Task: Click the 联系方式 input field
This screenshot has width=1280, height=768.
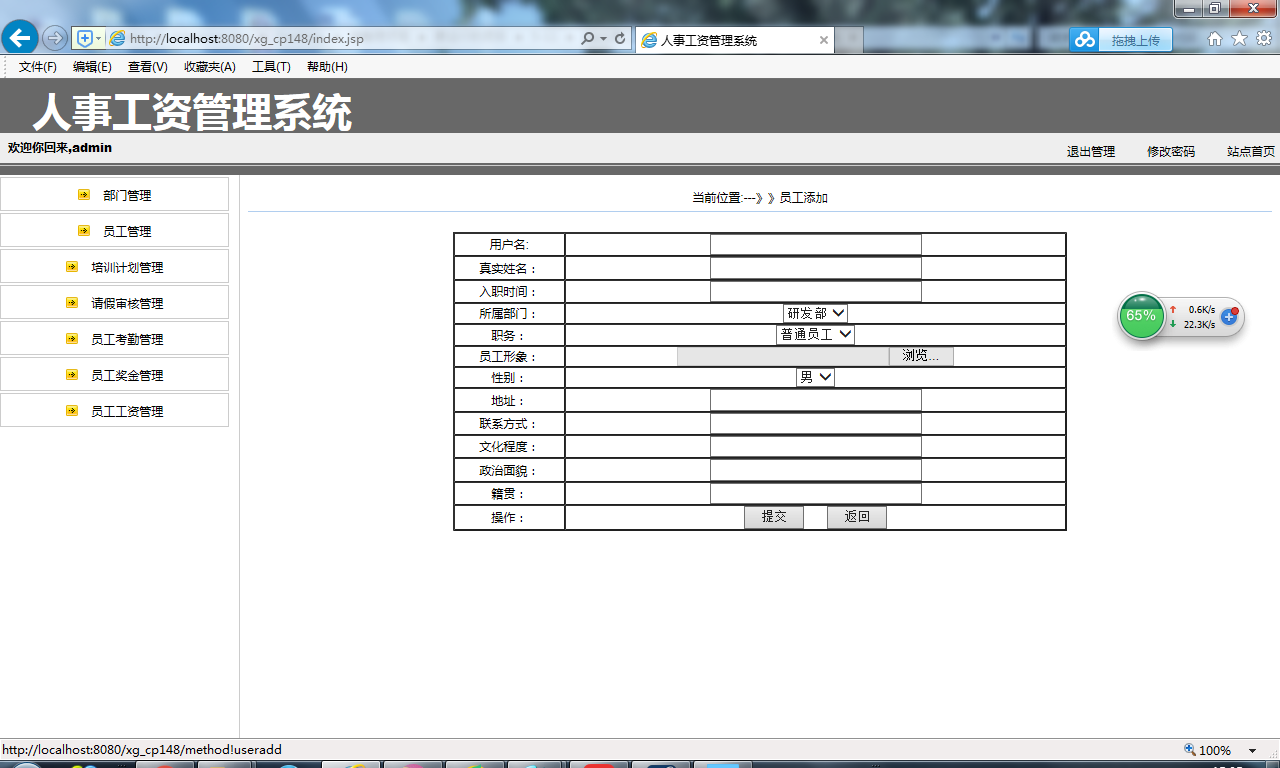Action: pyautogui.click(x=815, y=423)
